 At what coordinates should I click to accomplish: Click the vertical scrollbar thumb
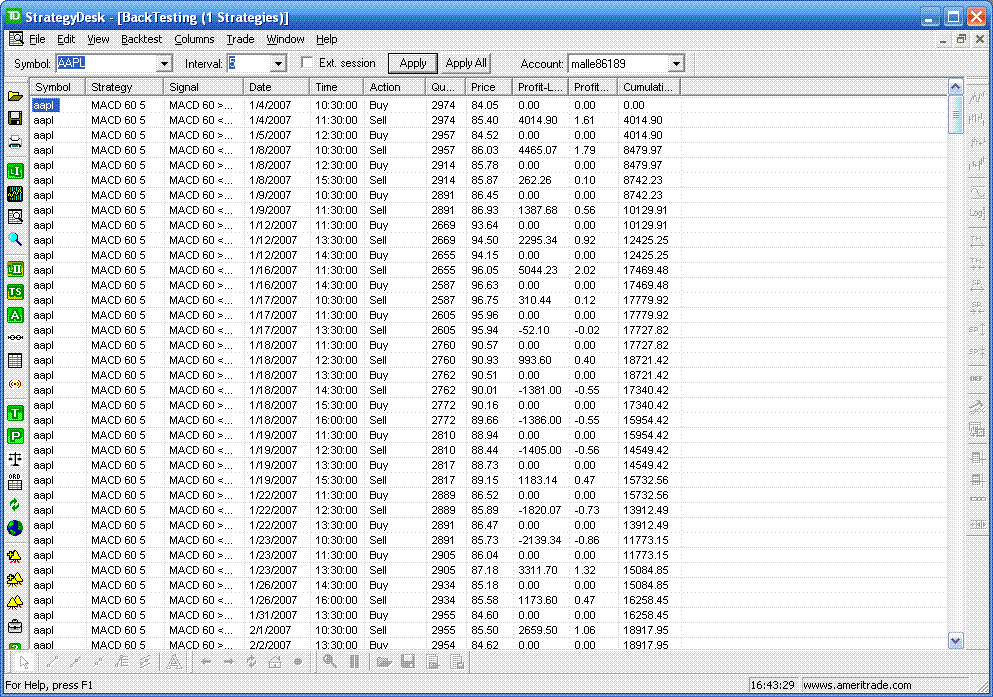pyautogui.click(x=956, y=115)
